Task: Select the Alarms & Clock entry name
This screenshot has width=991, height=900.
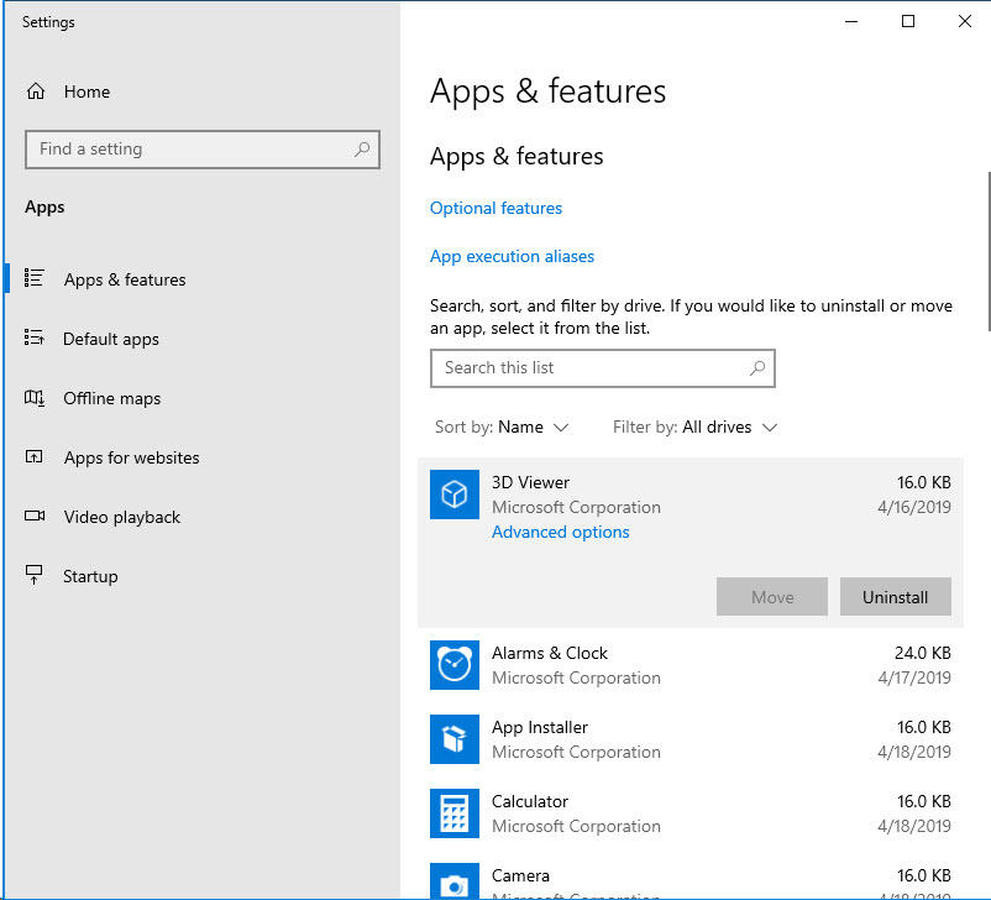Action: (549, 653)
